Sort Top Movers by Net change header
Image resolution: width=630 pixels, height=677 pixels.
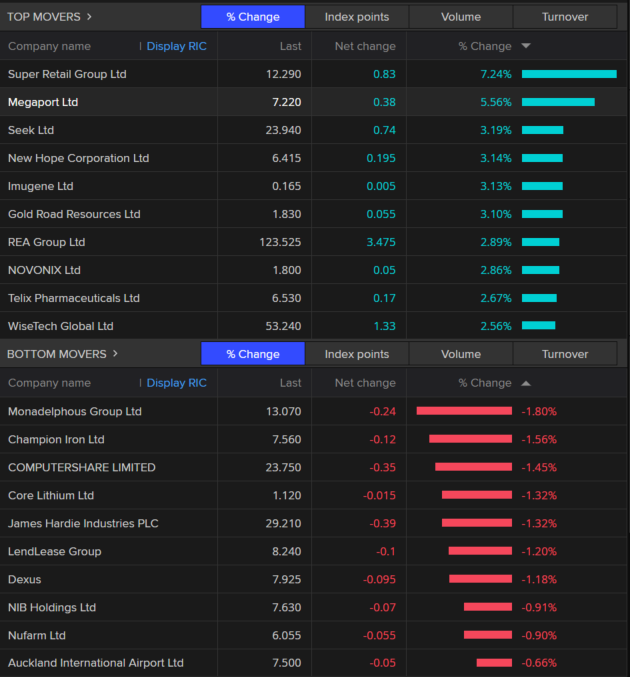[365, 46]
